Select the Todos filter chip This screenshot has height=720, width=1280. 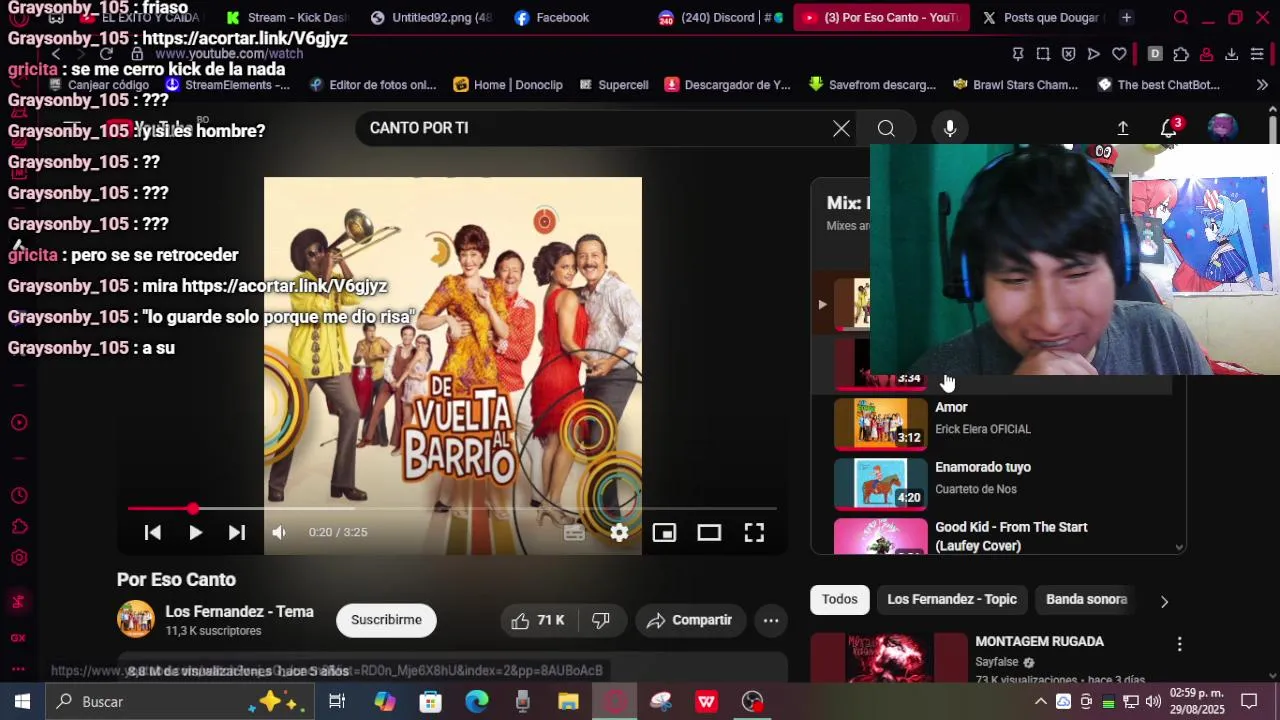[840, 600]
